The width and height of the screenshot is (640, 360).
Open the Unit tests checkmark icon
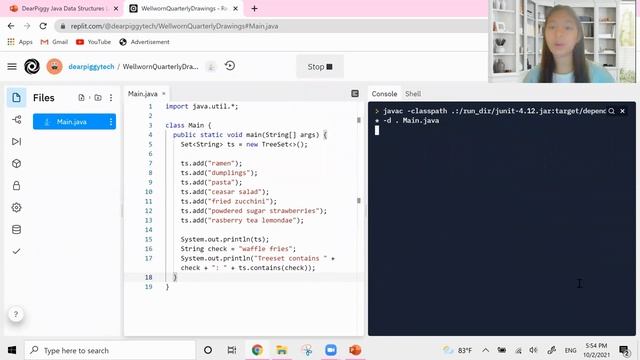(16, 251)
